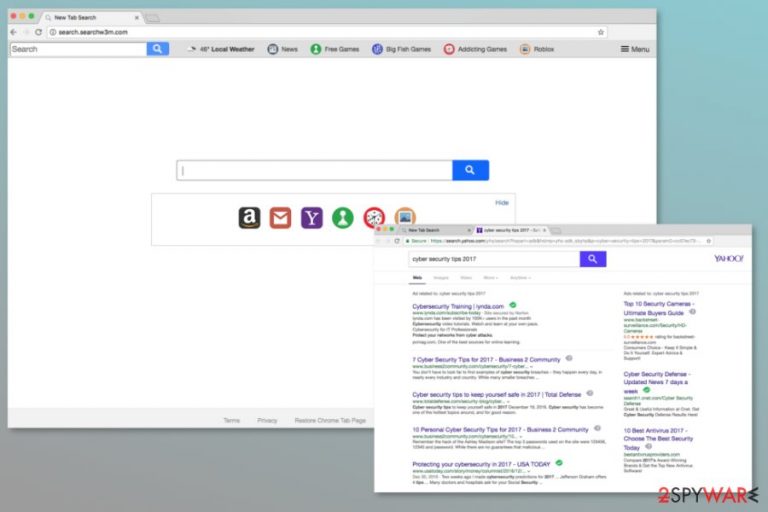Image resolution: width=768 pixels, height=512 pixels.
Task: Click the browser back arrow in main window
Action: (x=13, y=32)
